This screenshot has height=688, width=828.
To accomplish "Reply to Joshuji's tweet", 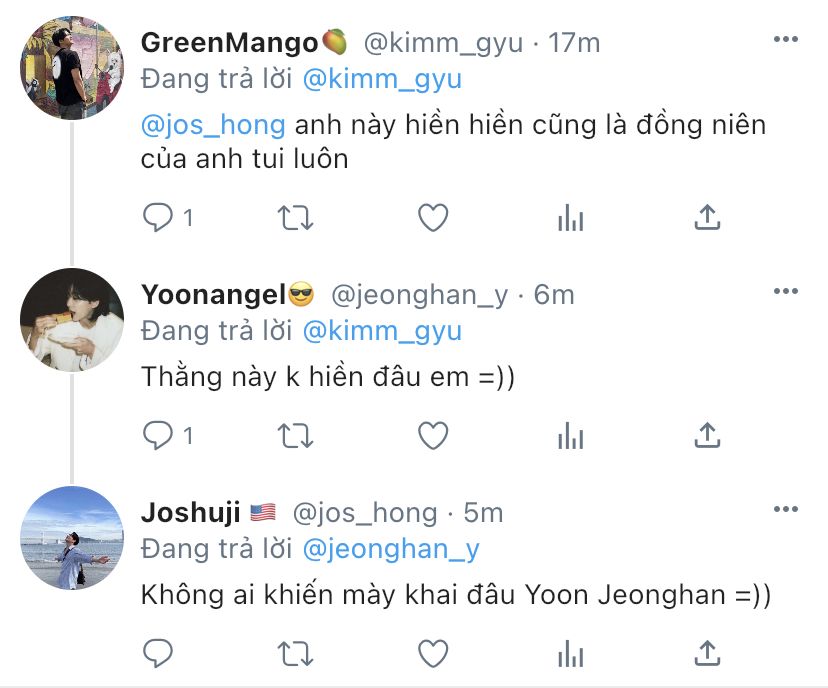I will click(x=158, y=654).
